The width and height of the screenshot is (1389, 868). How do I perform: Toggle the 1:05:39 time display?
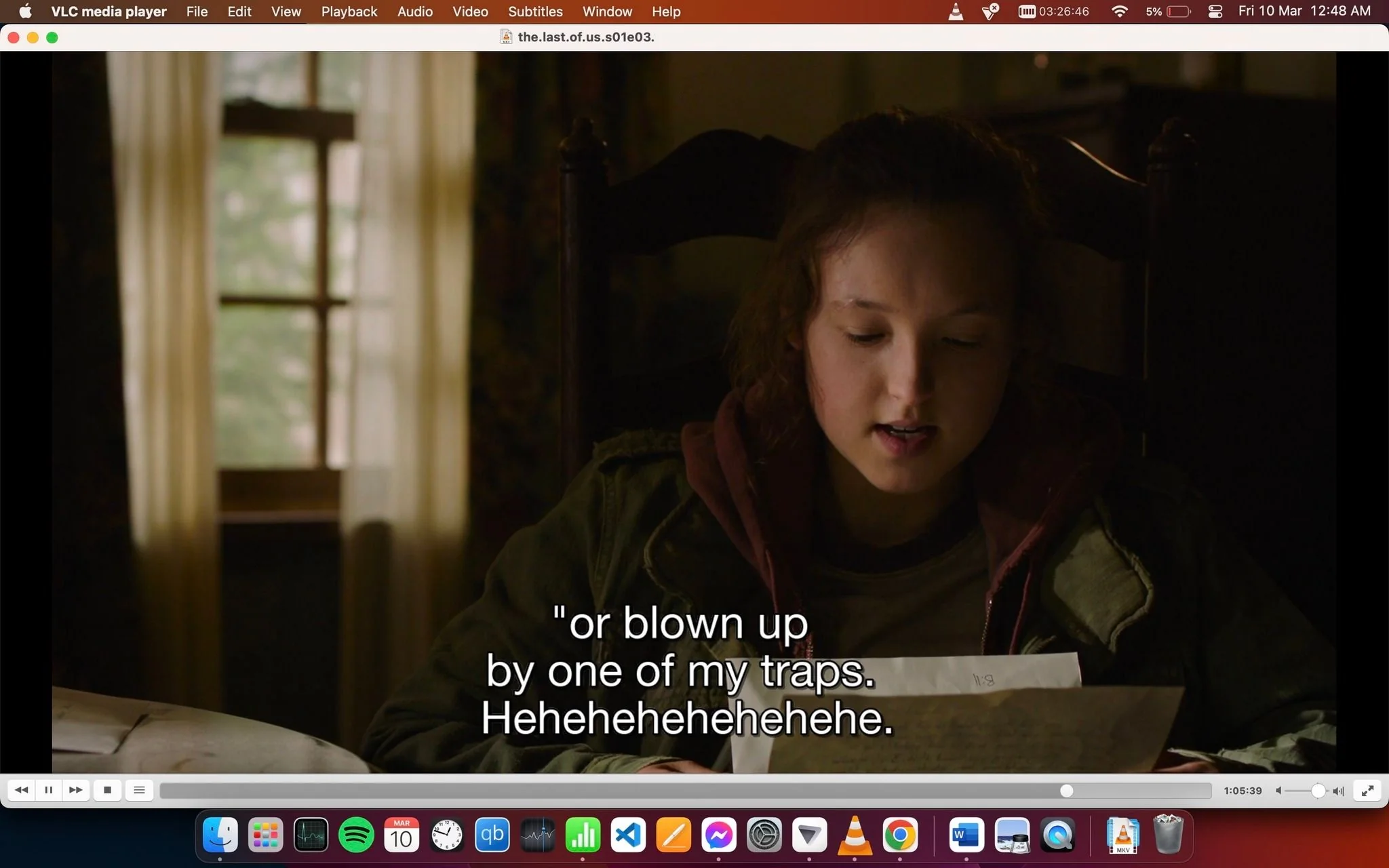[x=1243, y=791]
